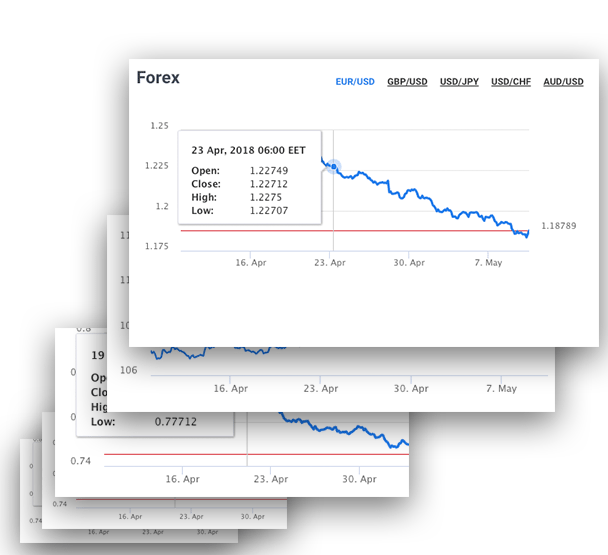Click the highlighted 23 Apr data point marker
Image resolution: width=608 pixels, height=555 pixels.
tap(333, 167)
